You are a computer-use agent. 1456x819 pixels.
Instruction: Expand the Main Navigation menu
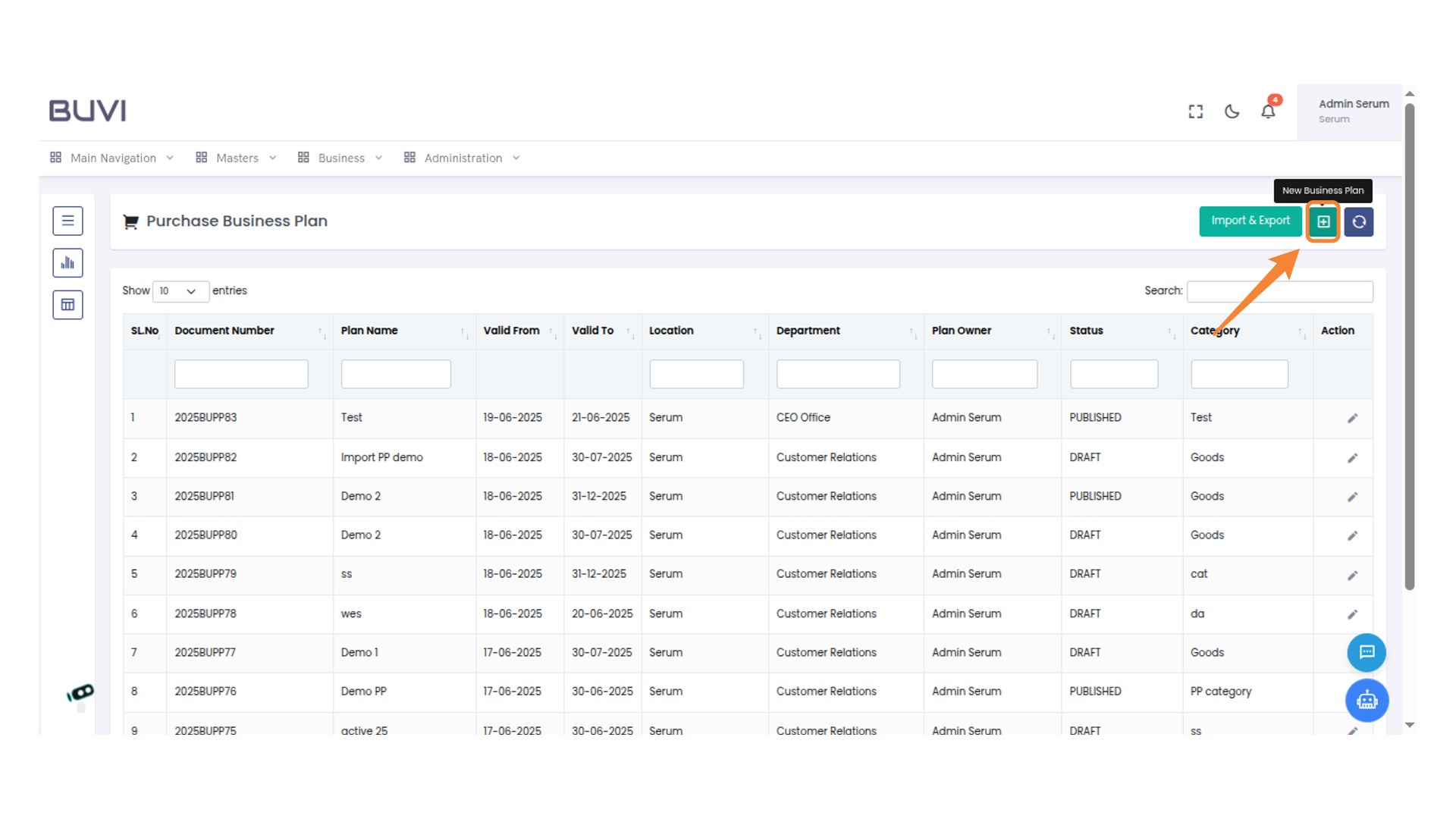(x=112, y=158)
